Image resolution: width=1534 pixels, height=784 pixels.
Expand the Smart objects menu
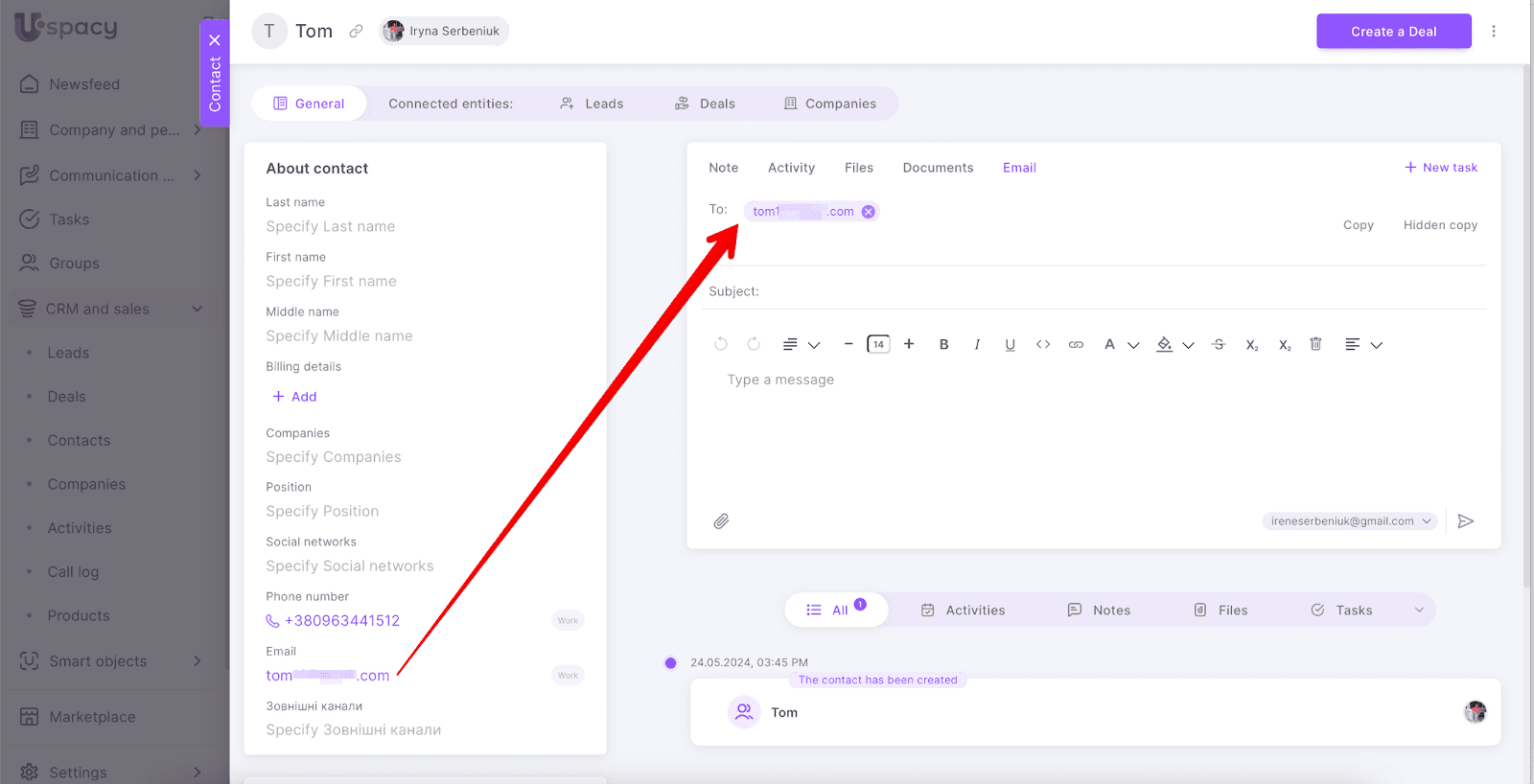coord(197,661)
